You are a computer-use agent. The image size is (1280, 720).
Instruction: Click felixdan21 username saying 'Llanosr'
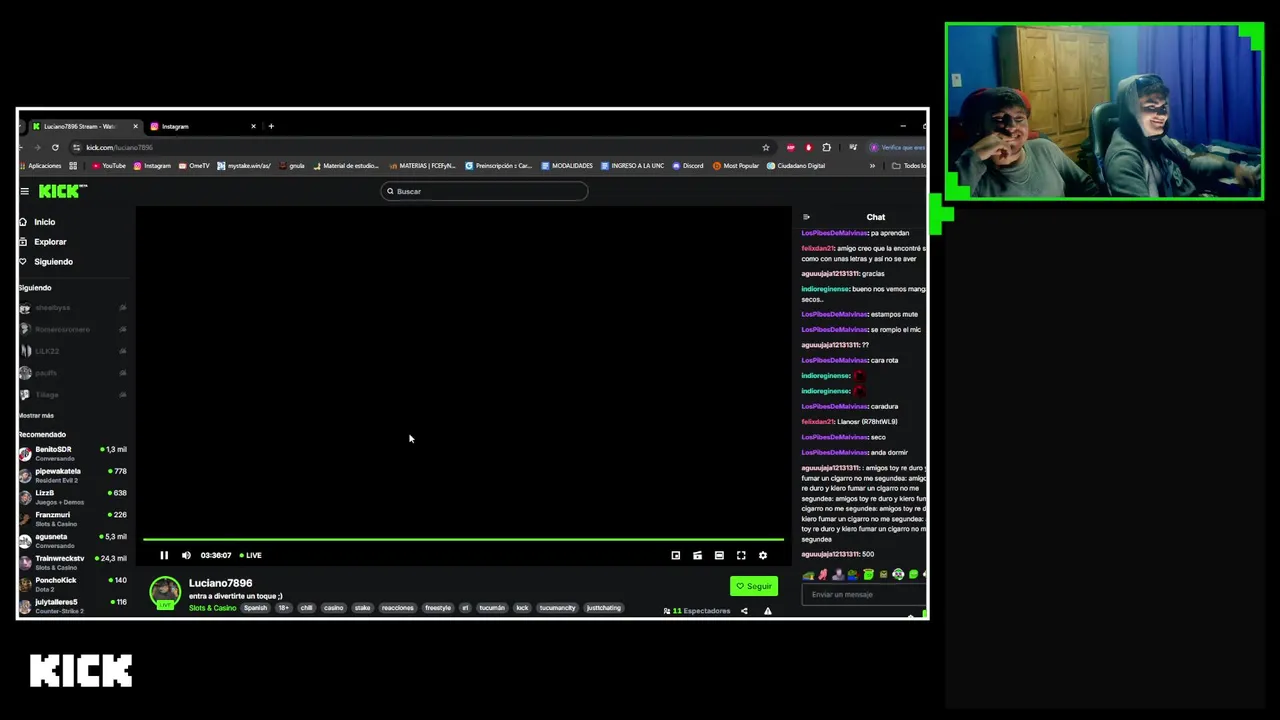[817, 422]
